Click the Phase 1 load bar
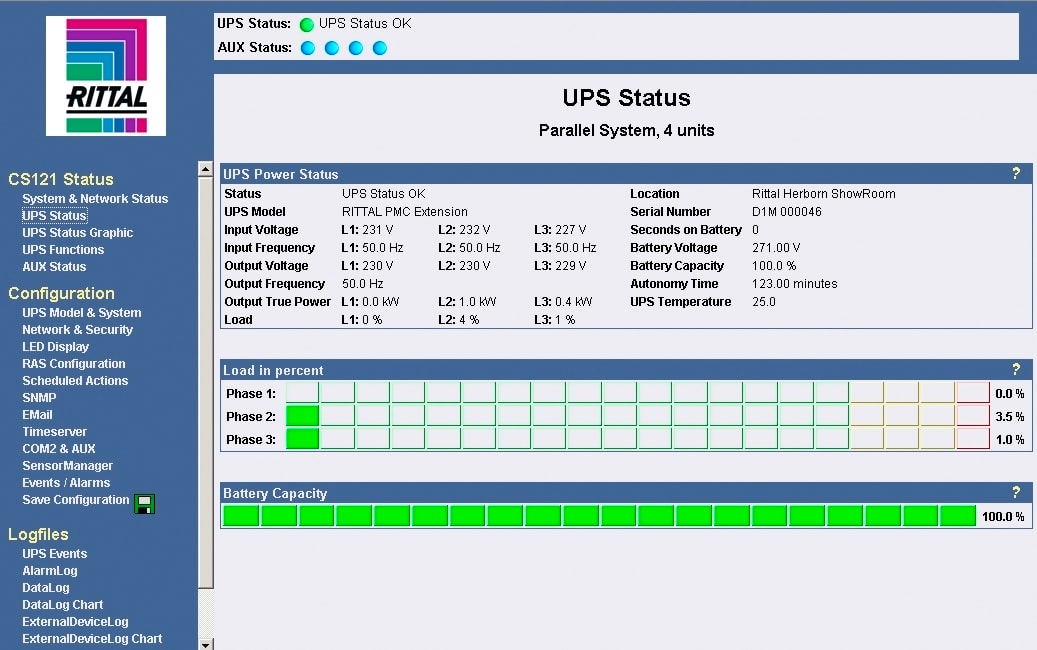1037x650 pixels. pyautogui.click(x=638, y=393)
